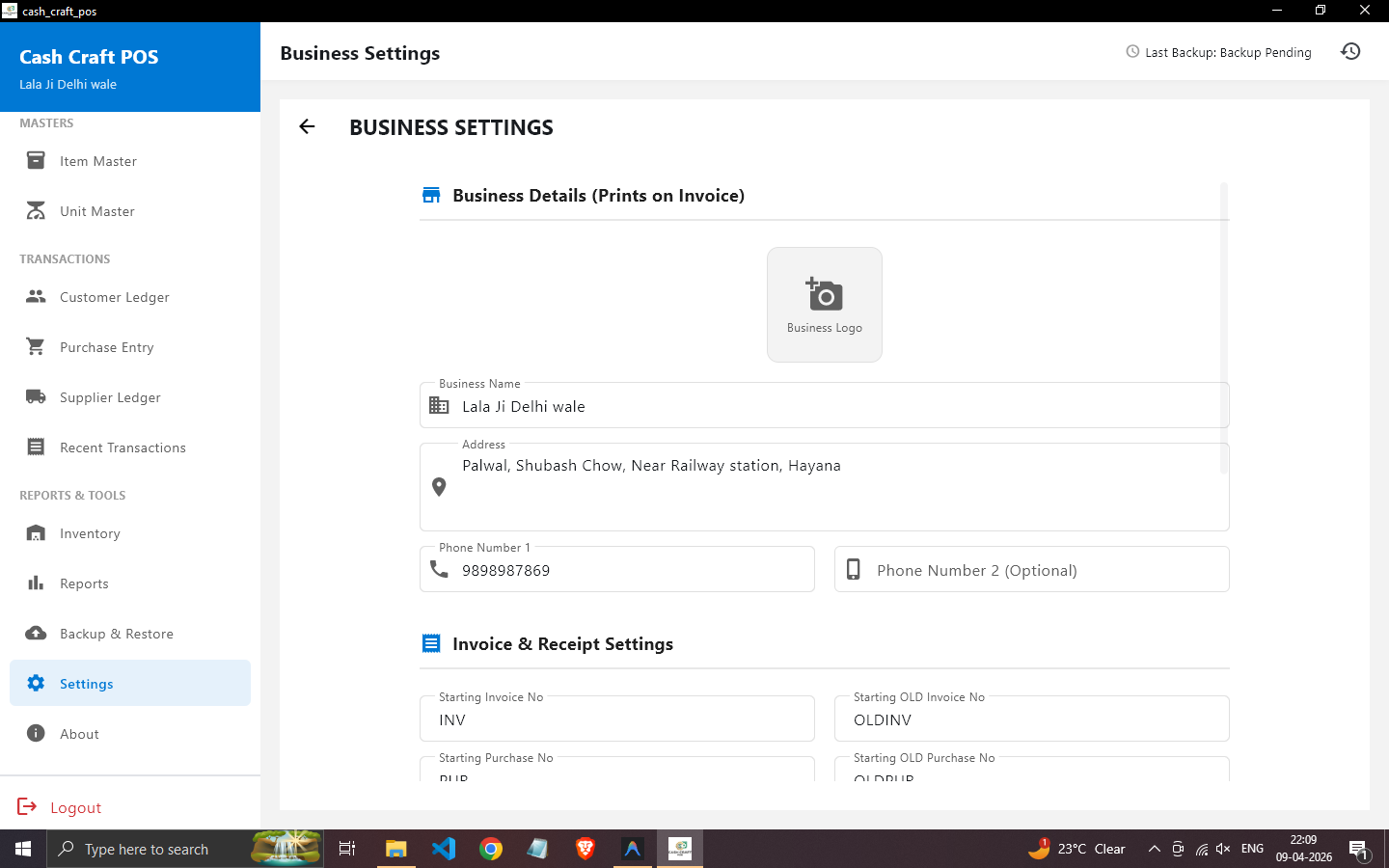View Recent Transactions

[130, 448]
